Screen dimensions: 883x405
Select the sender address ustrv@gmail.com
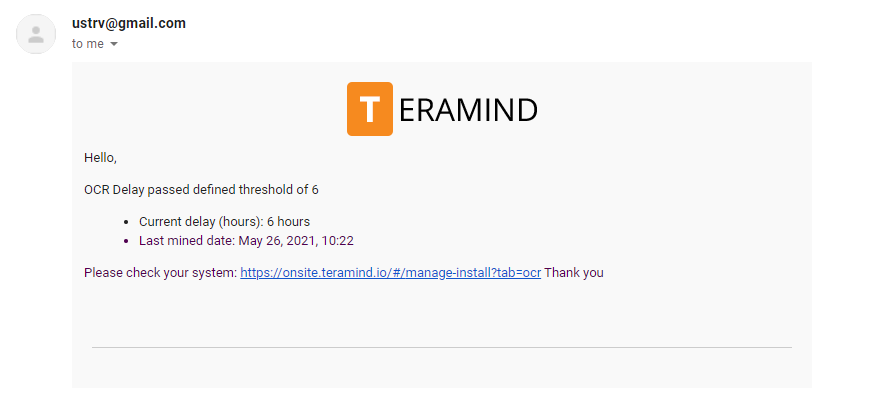pos(129,24)
